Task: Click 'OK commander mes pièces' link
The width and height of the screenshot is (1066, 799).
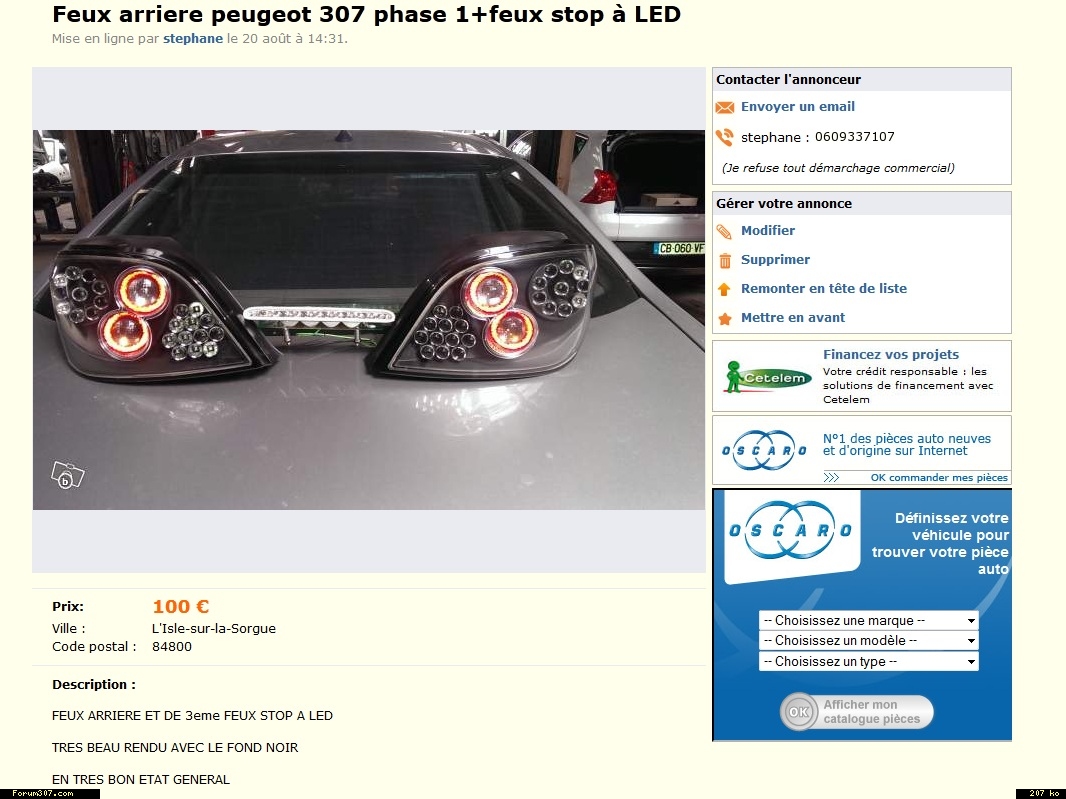Action: tap(939, 477)
